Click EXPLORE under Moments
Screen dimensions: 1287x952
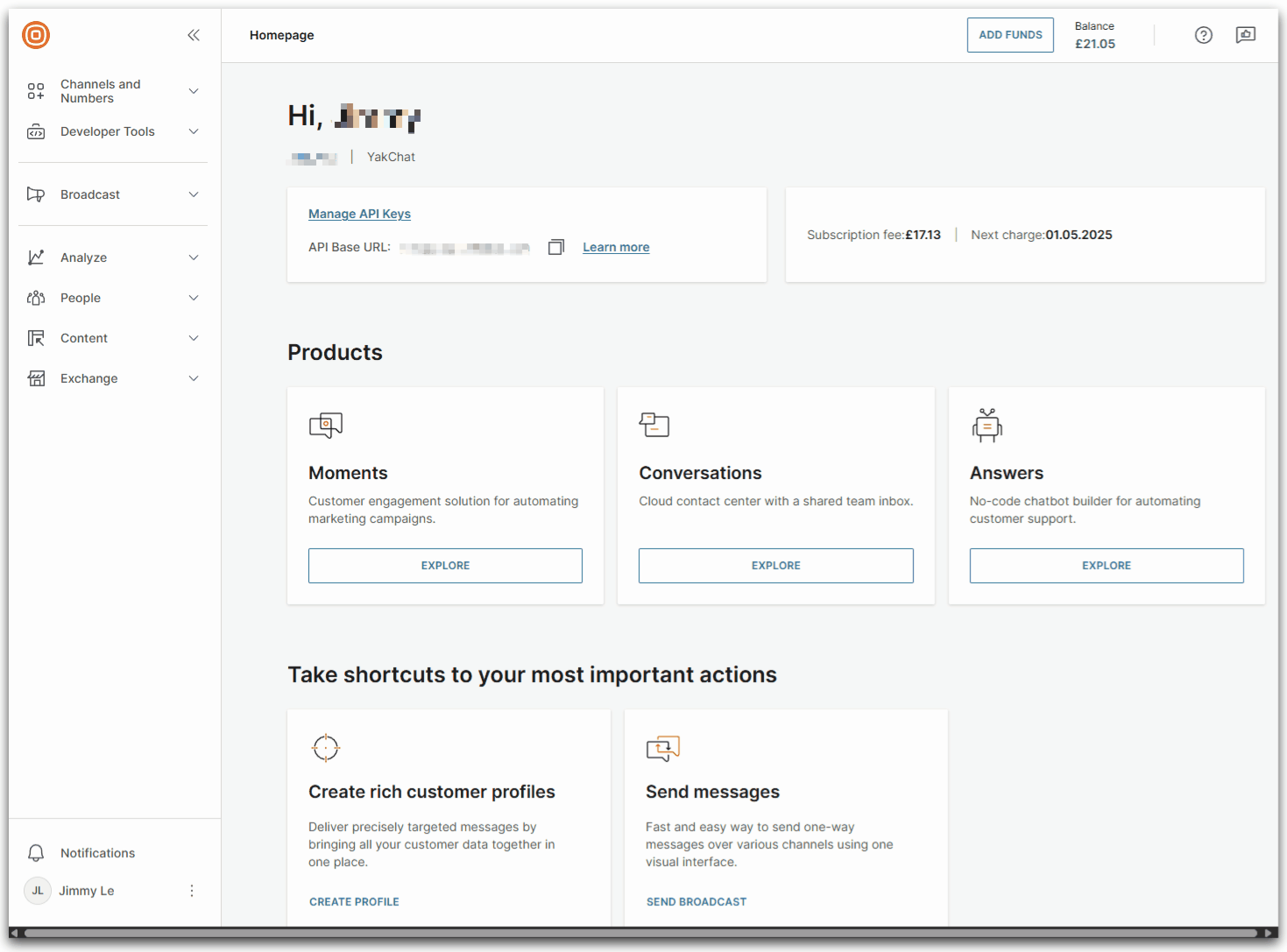(x=445, y=566)
